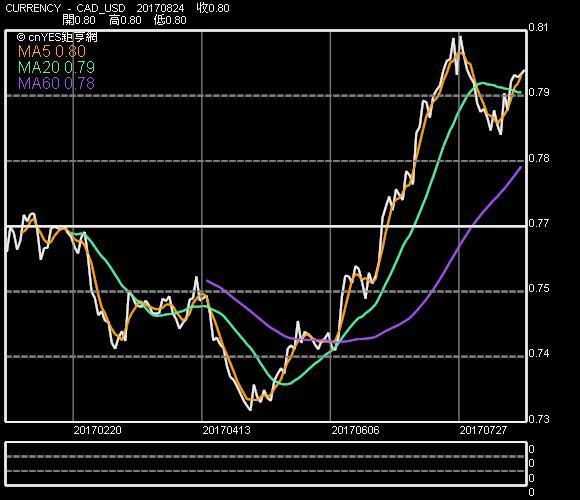Viewport: 580px width, 500px height.
Task: Click the lower indicator sub-panel
Action: (266, 463)
